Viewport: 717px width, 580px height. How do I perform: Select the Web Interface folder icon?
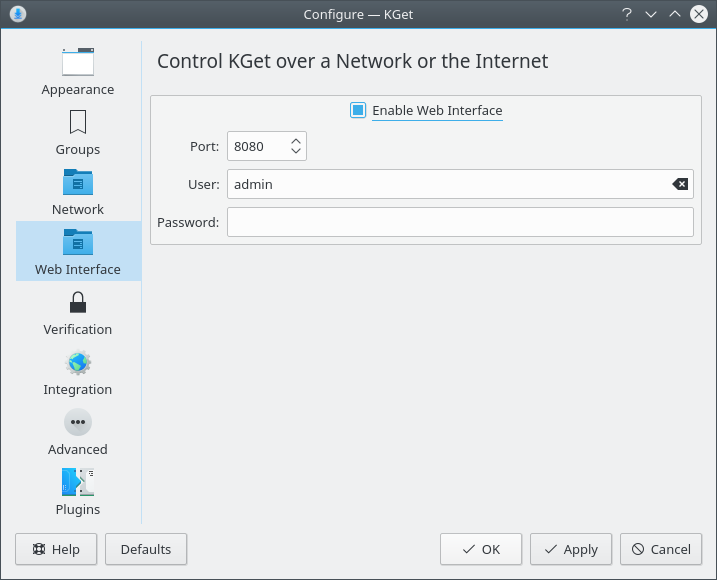click(x=77, y=242)
